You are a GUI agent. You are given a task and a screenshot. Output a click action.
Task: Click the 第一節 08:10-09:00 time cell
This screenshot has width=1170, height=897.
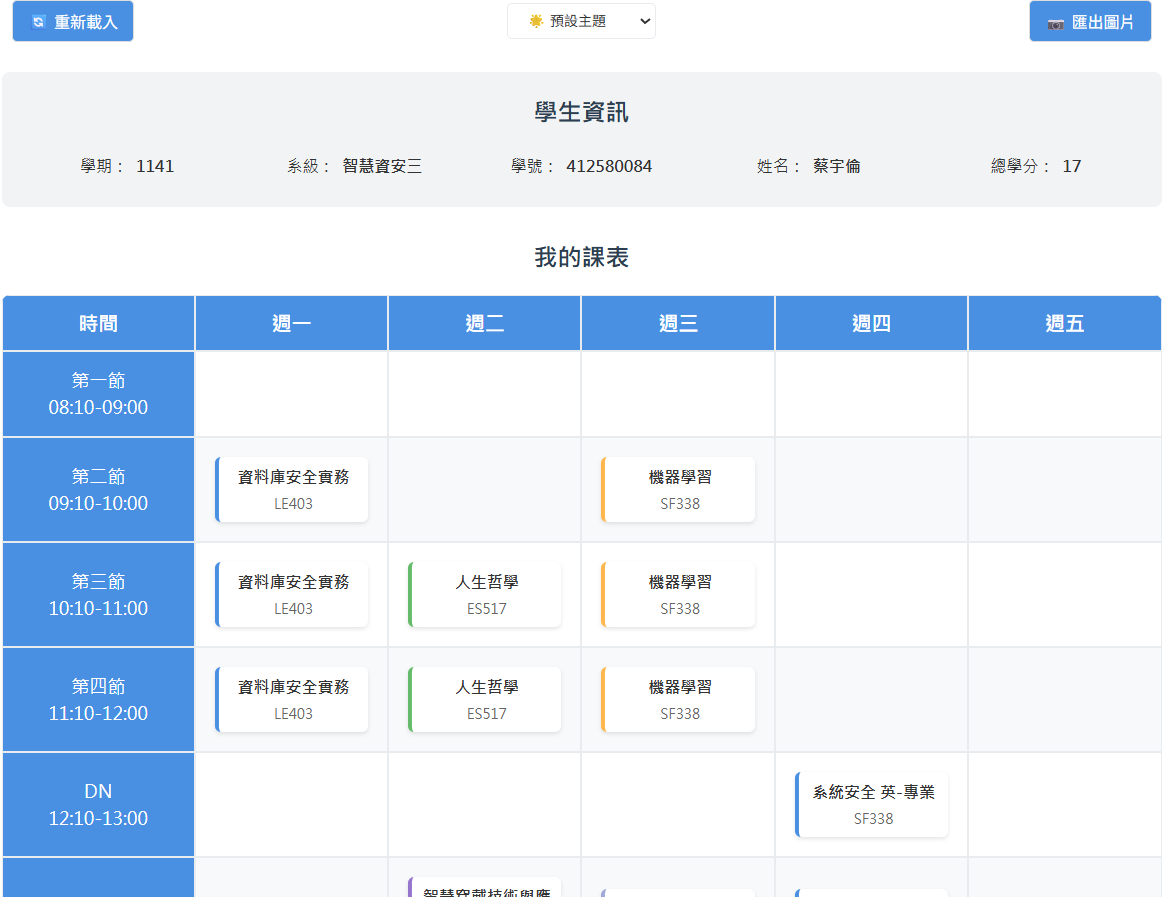pyautogui.click(x=98, y=394)
